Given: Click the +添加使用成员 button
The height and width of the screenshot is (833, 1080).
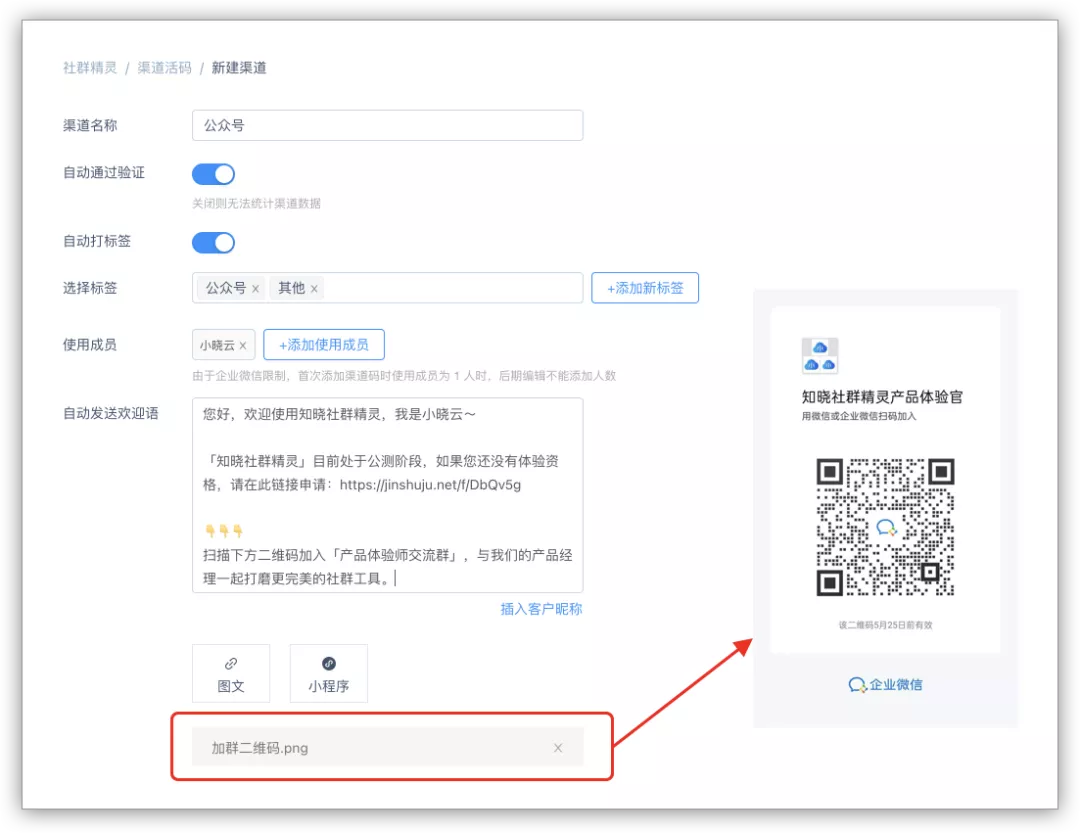Looking at the screenshot, I should click(324, 344).
